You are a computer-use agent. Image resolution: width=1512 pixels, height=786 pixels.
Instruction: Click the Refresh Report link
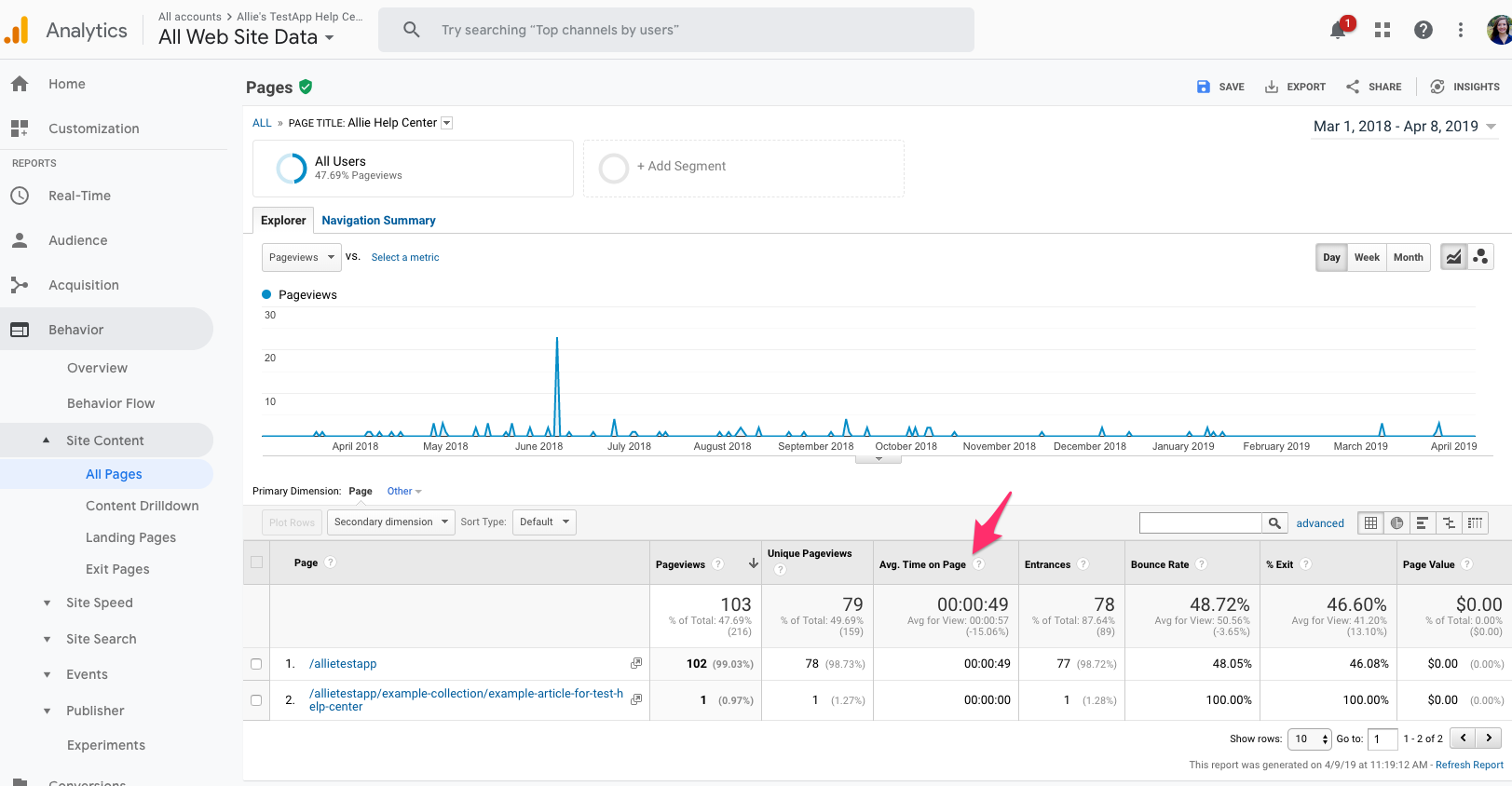[x=1469, y=765]
